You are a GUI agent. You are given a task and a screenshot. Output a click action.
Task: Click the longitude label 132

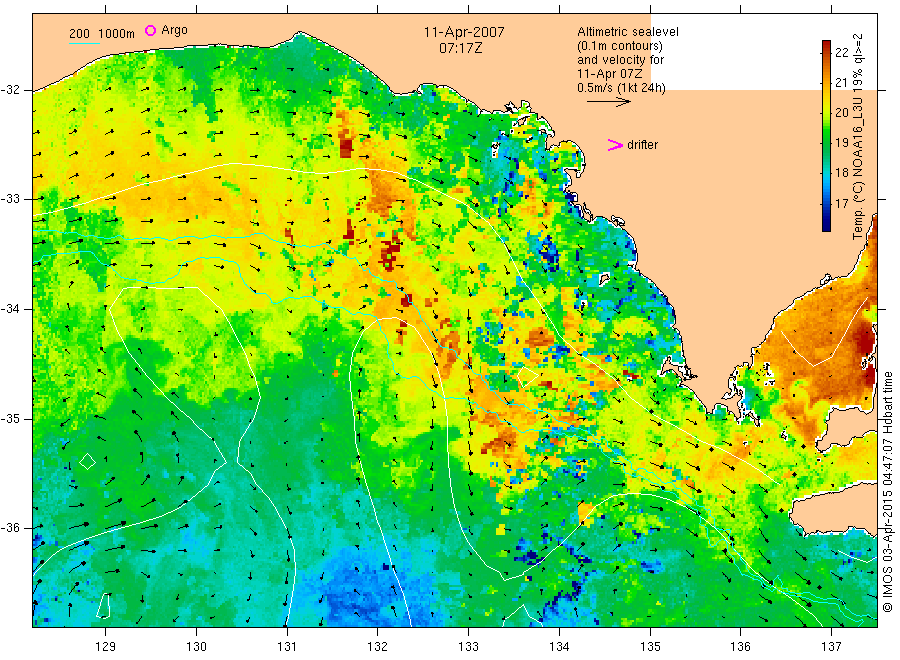tap(378, 647)
